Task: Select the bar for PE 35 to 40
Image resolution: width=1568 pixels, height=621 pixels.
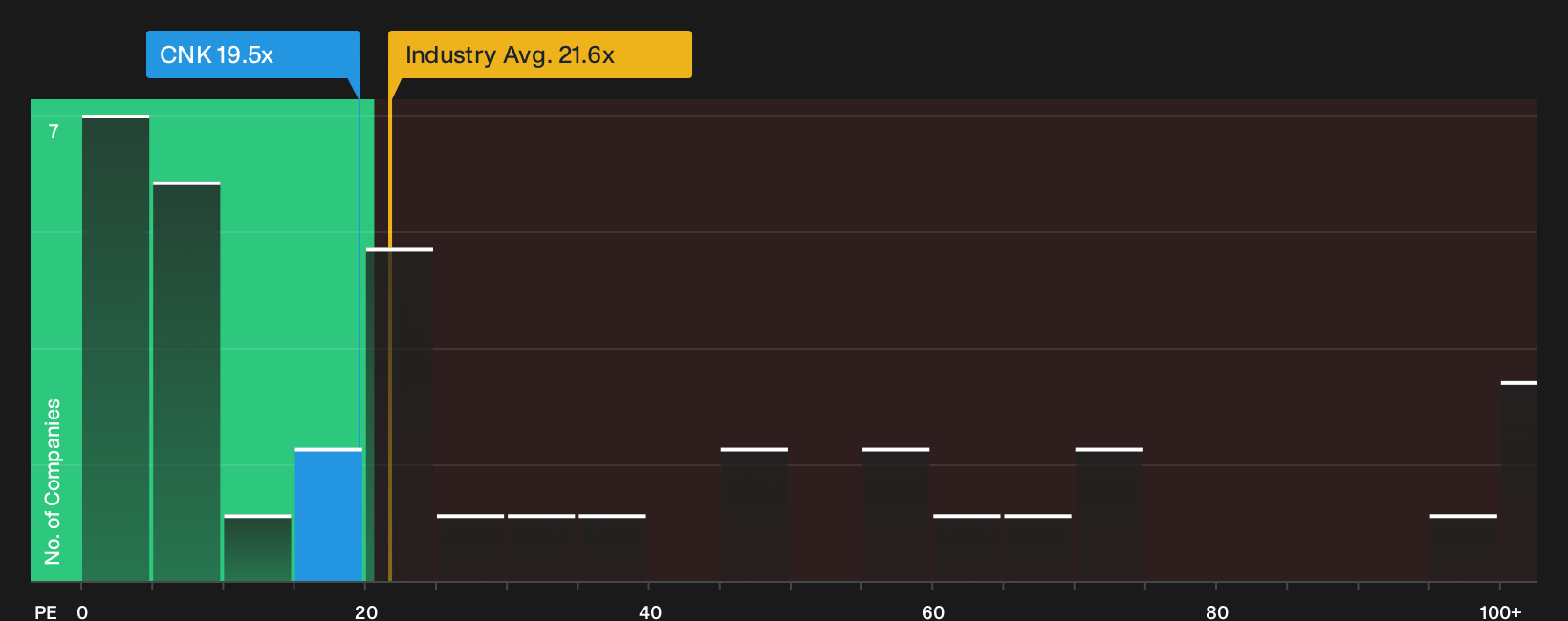Action: pos(612,547)
